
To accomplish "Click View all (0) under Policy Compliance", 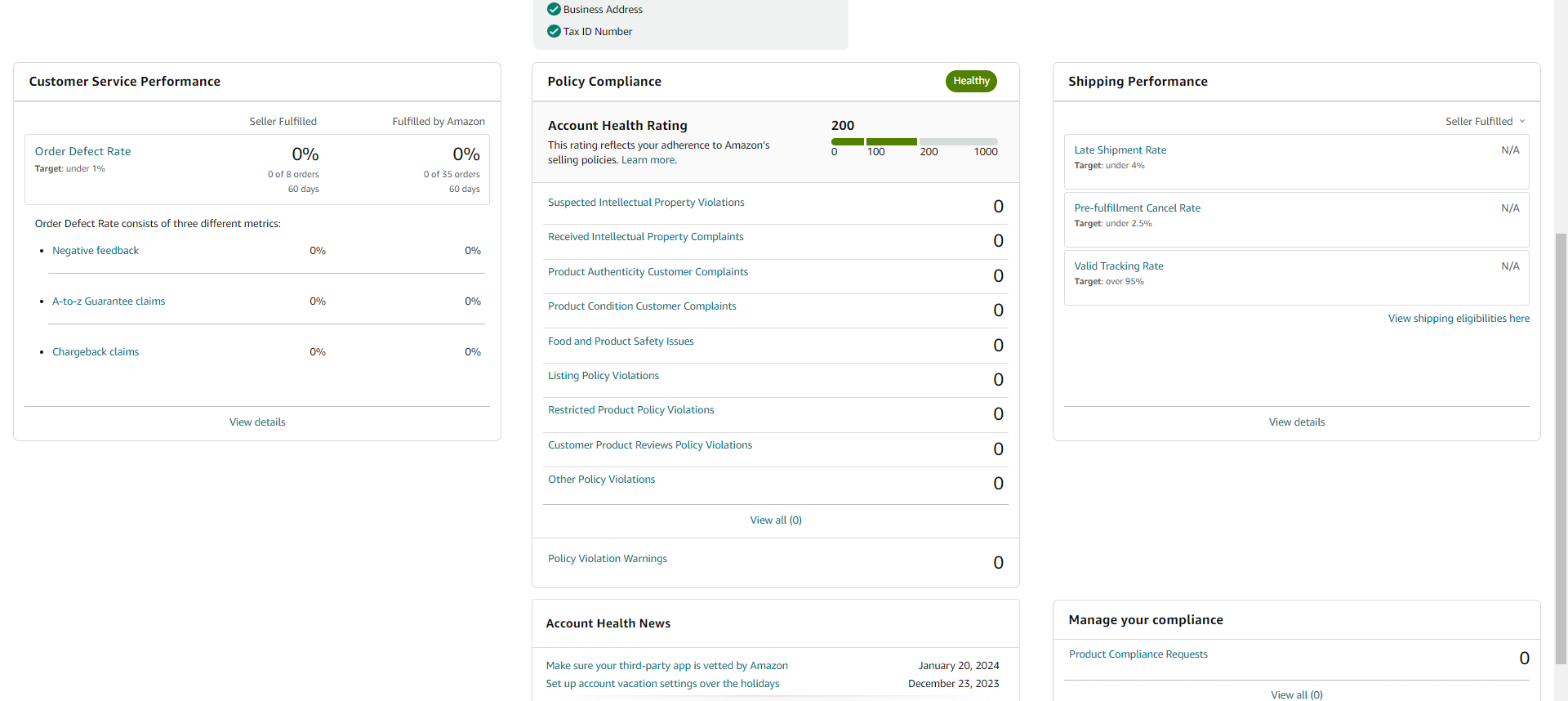I will (x=776, y=520).
